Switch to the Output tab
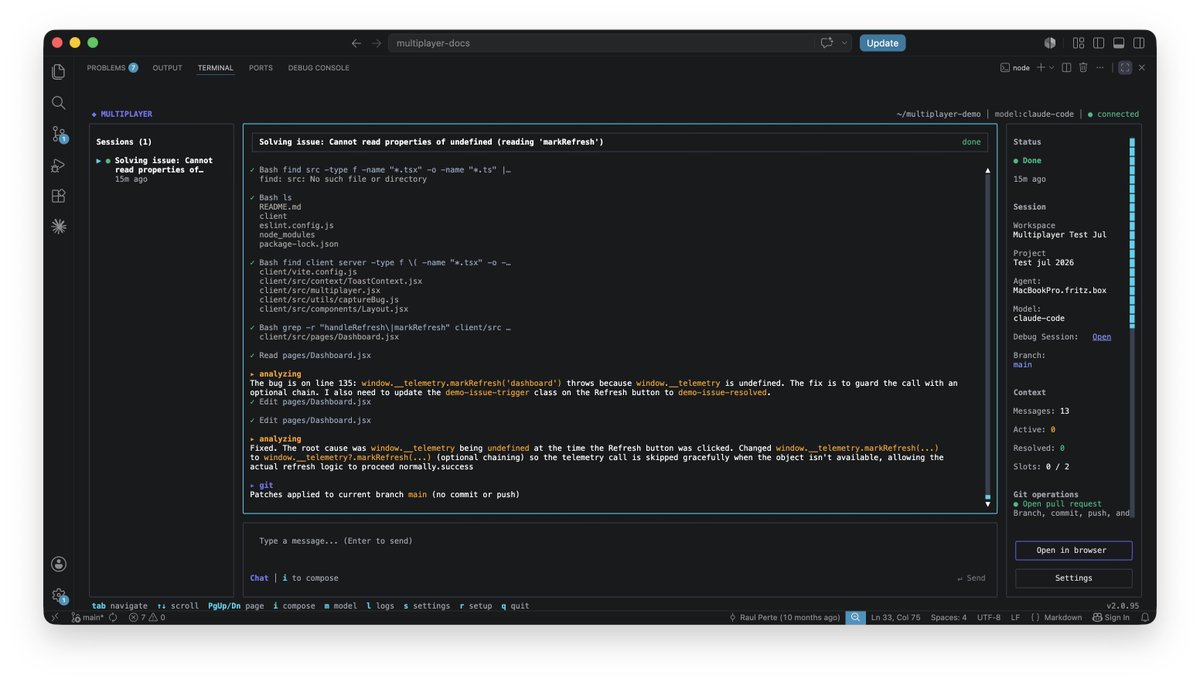The width and height of the screenshot is (1200, 682). click(x=167, y=68)
